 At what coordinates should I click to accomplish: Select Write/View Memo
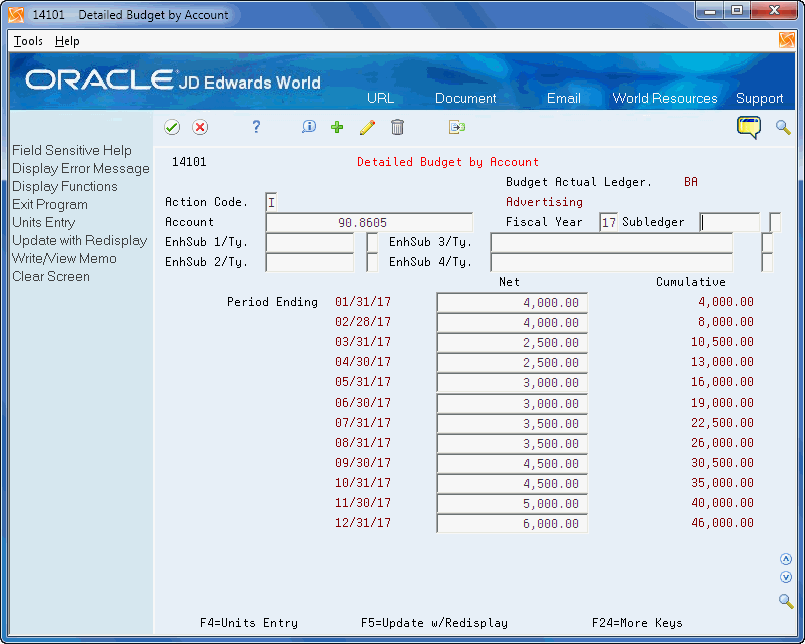coord(64,258)
